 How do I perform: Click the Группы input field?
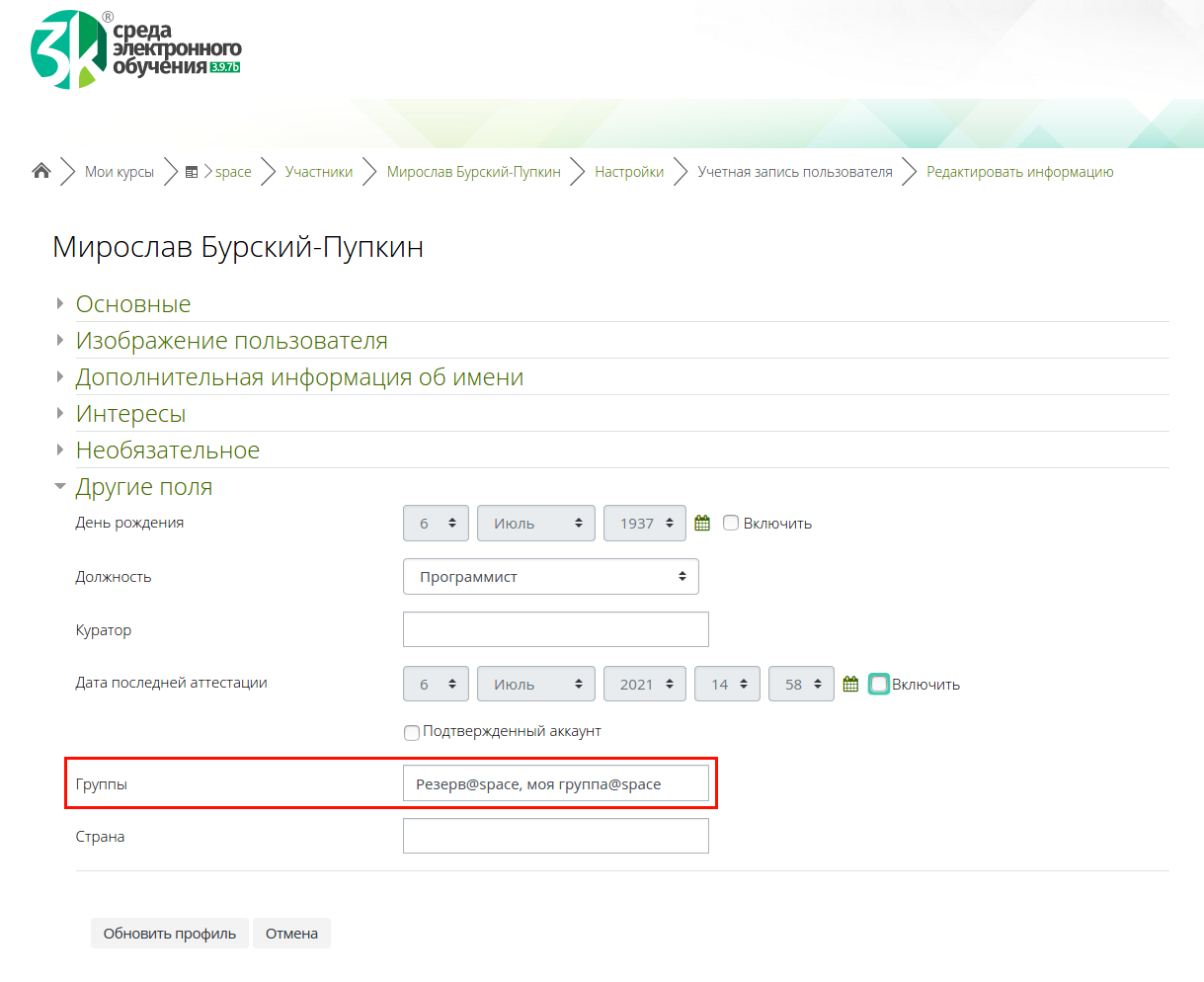click(555, 783)
